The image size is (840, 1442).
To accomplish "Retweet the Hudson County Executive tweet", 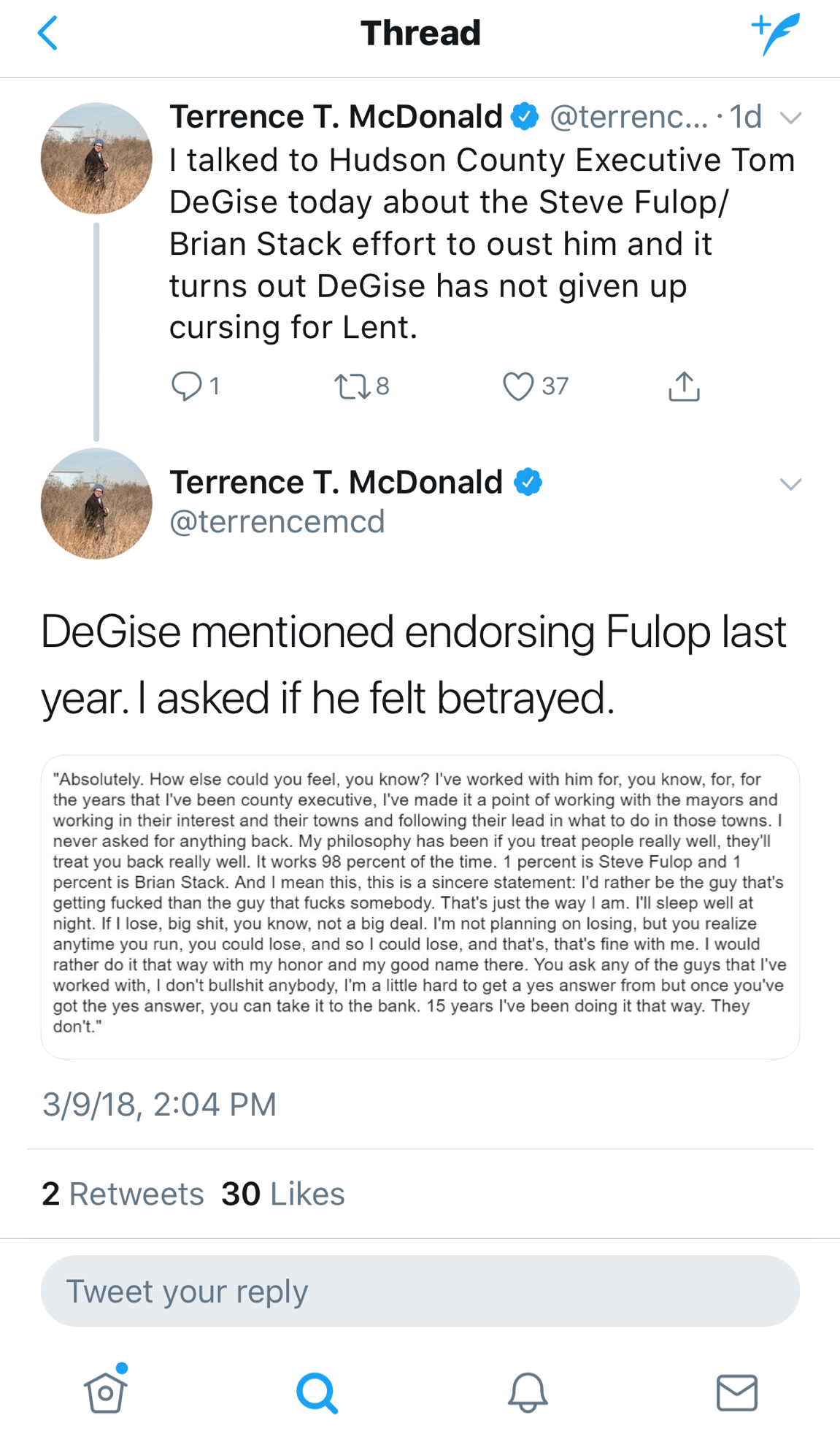I will [x=352, y=386].
